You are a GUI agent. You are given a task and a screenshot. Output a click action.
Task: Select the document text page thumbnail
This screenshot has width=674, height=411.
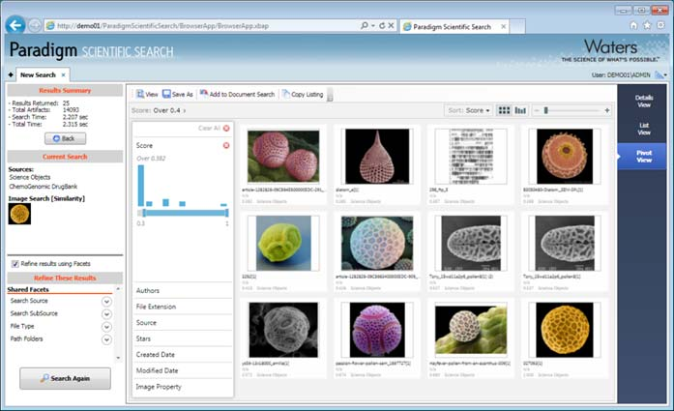(x=471, y=156)
